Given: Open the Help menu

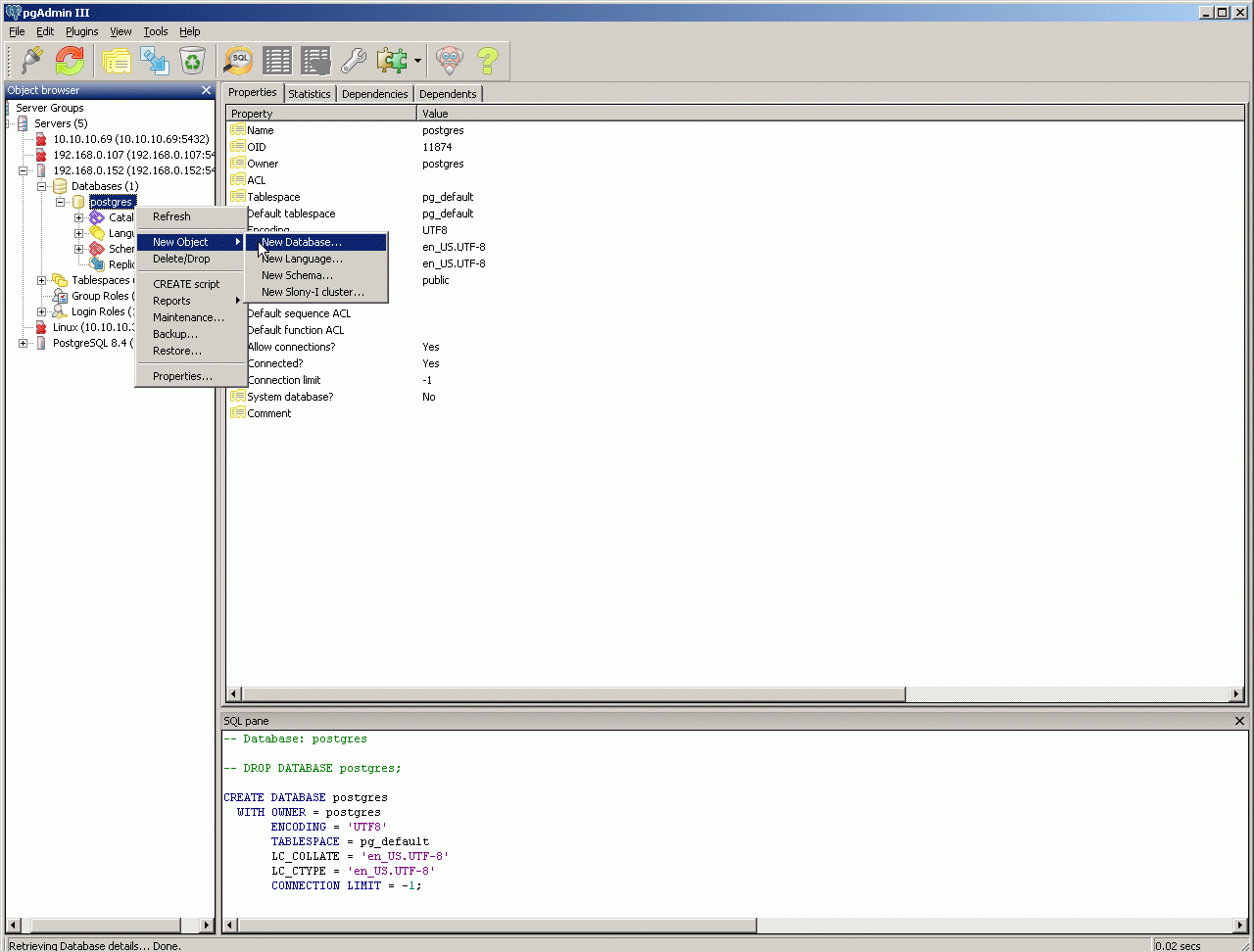Looking at the screenshot, I should [189, 31].
